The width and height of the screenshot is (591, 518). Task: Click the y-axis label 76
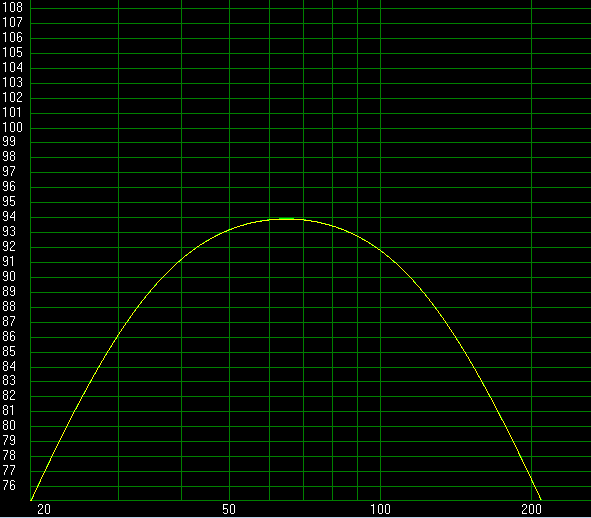(x=9, y=485)
